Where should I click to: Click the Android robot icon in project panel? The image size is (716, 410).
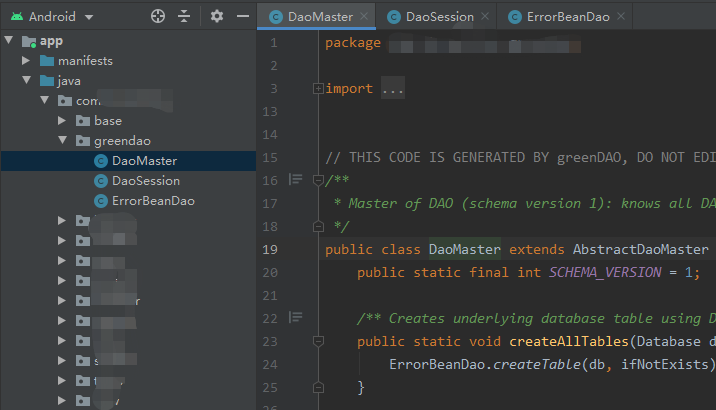tap(17, 17)
